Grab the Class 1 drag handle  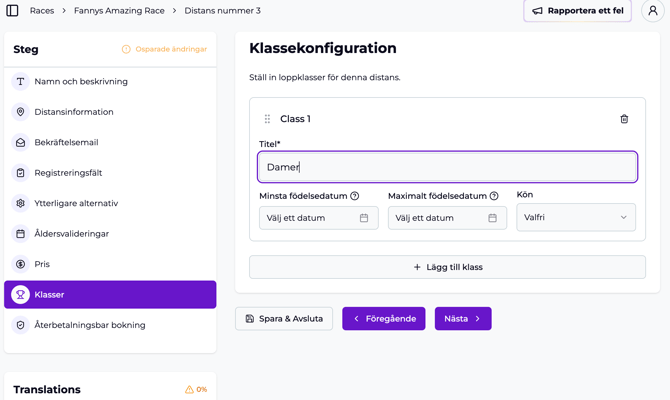267,119
